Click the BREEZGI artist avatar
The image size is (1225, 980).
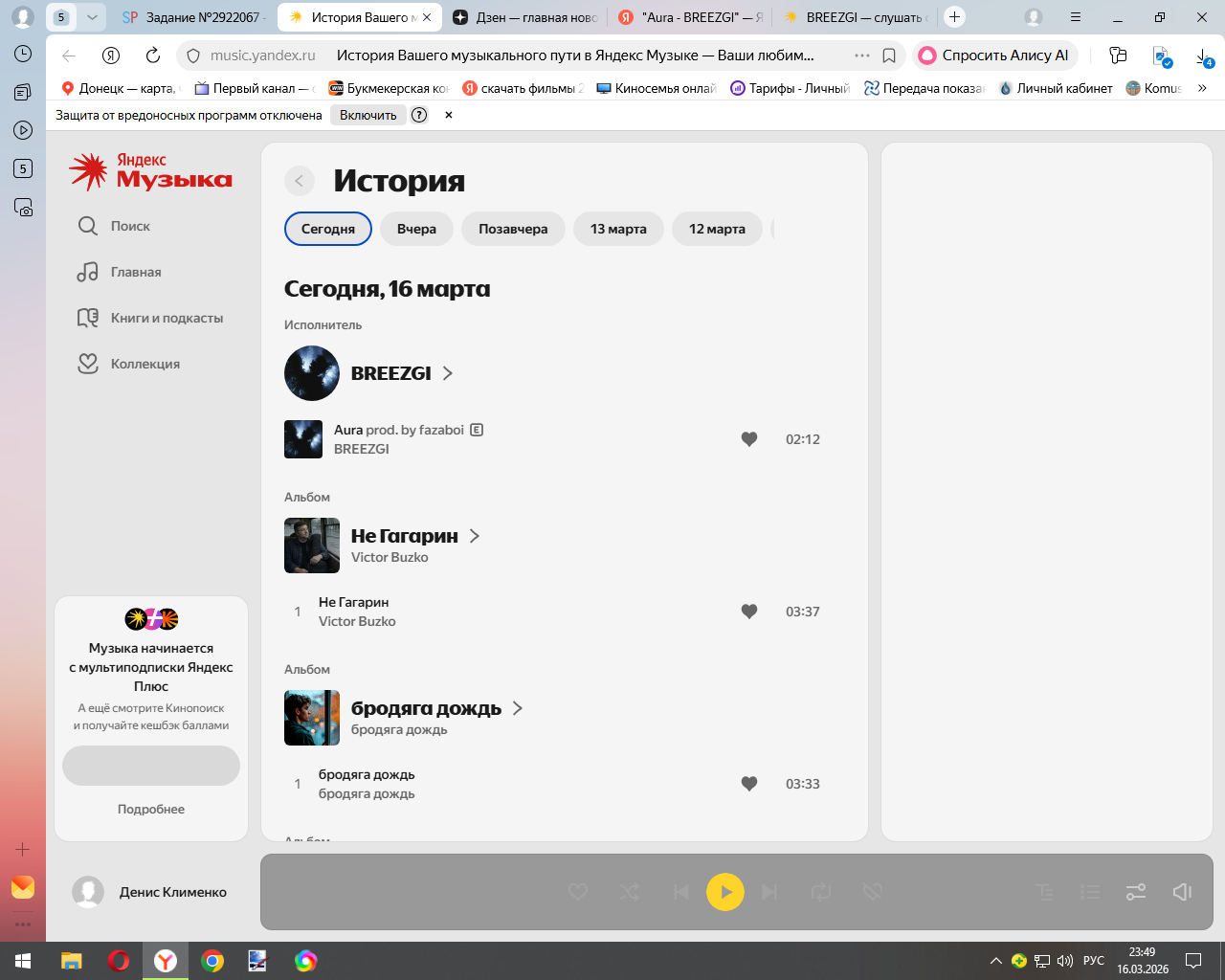(x=312, y=373)
